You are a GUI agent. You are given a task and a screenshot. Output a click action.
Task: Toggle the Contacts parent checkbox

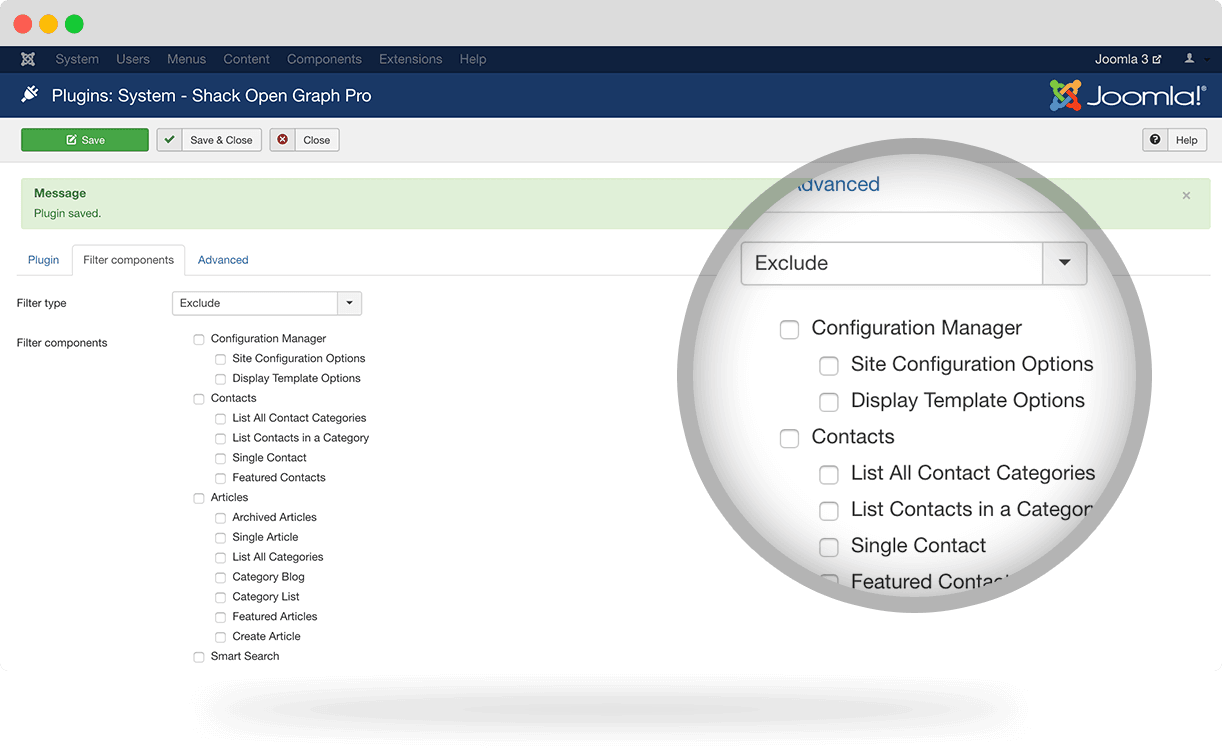[199, 399]
